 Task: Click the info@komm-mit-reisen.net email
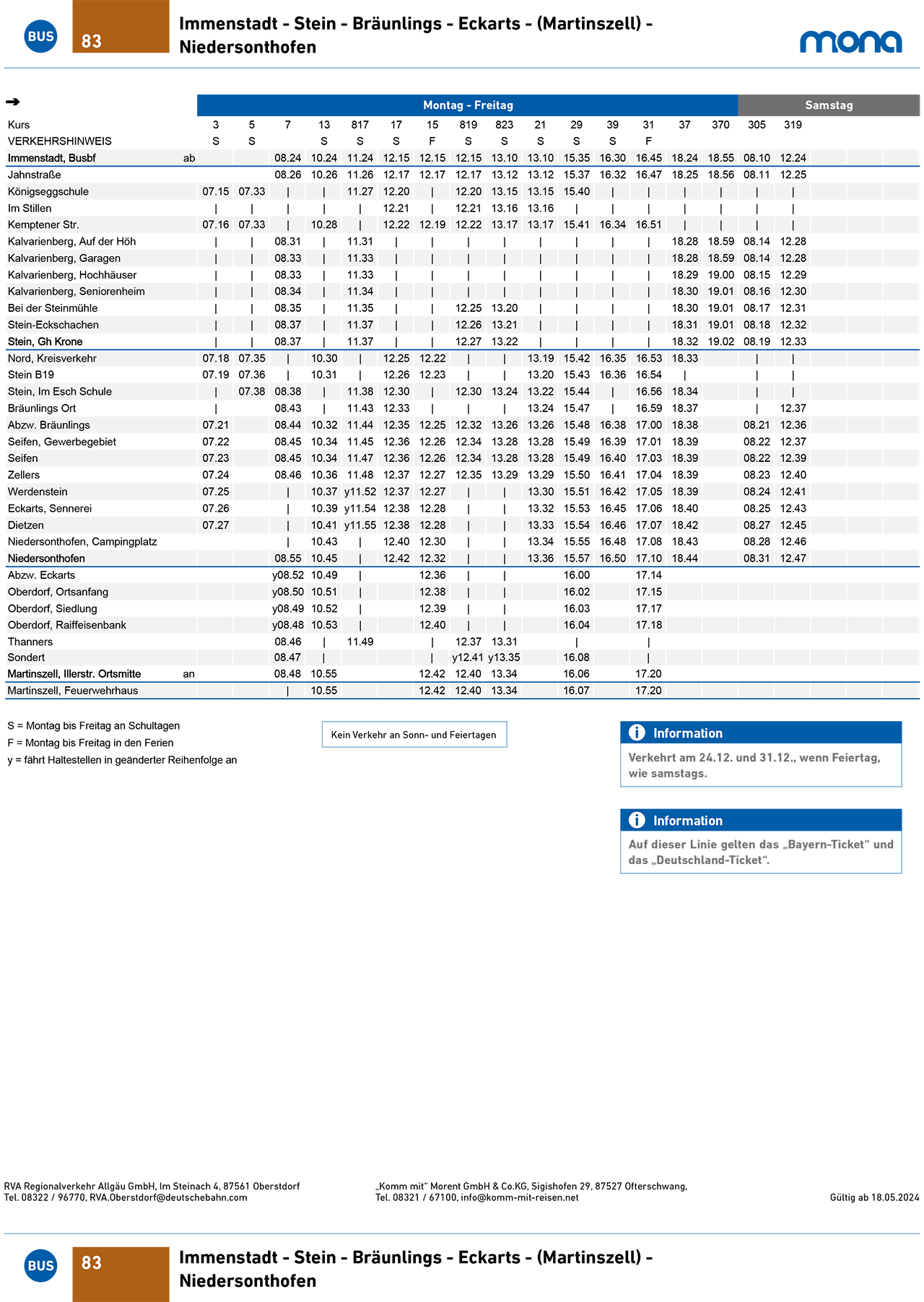tap(520, 1197)
